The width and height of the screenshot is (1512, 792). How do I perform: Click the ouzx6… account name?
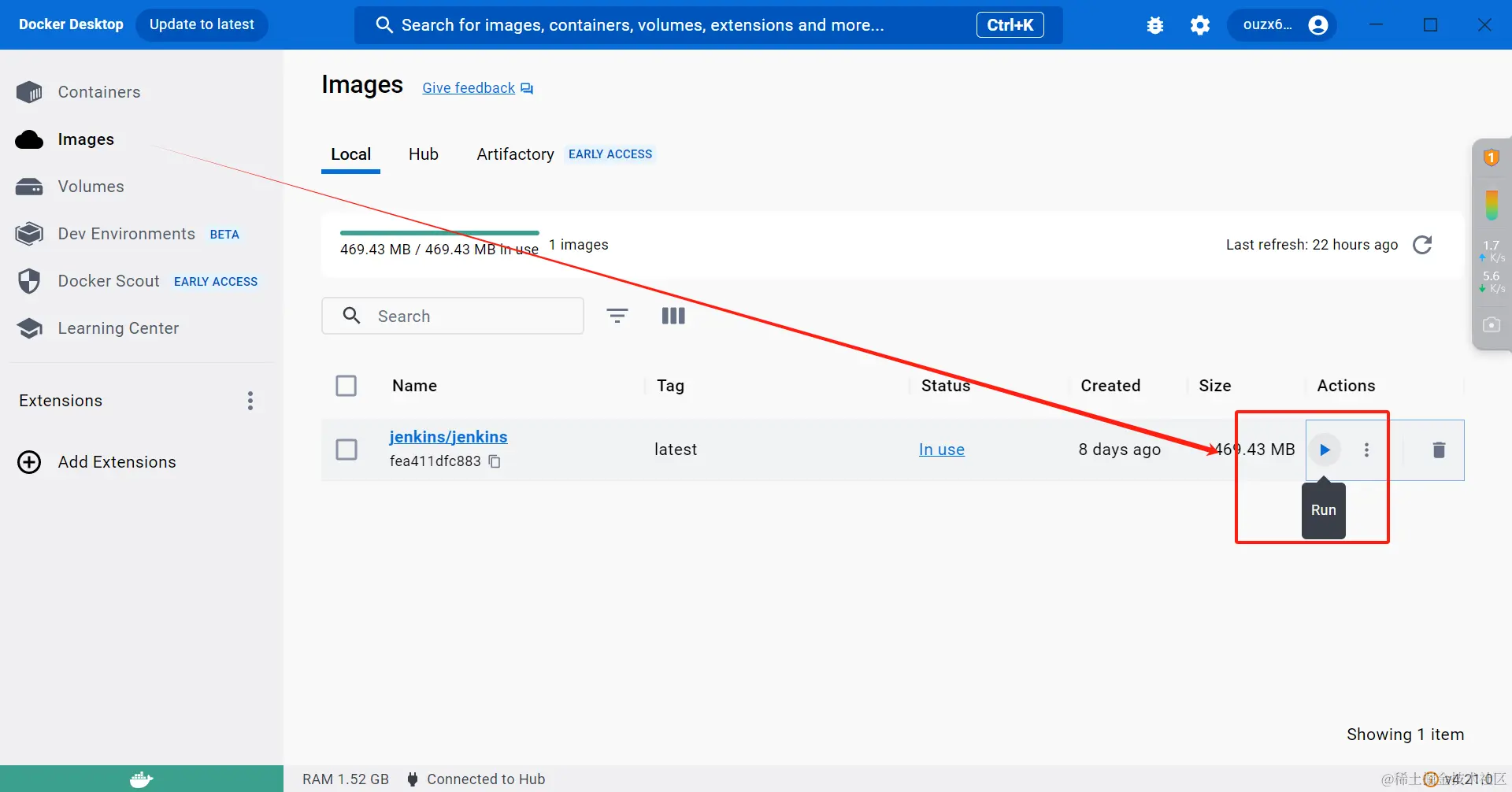[1268, 24]
